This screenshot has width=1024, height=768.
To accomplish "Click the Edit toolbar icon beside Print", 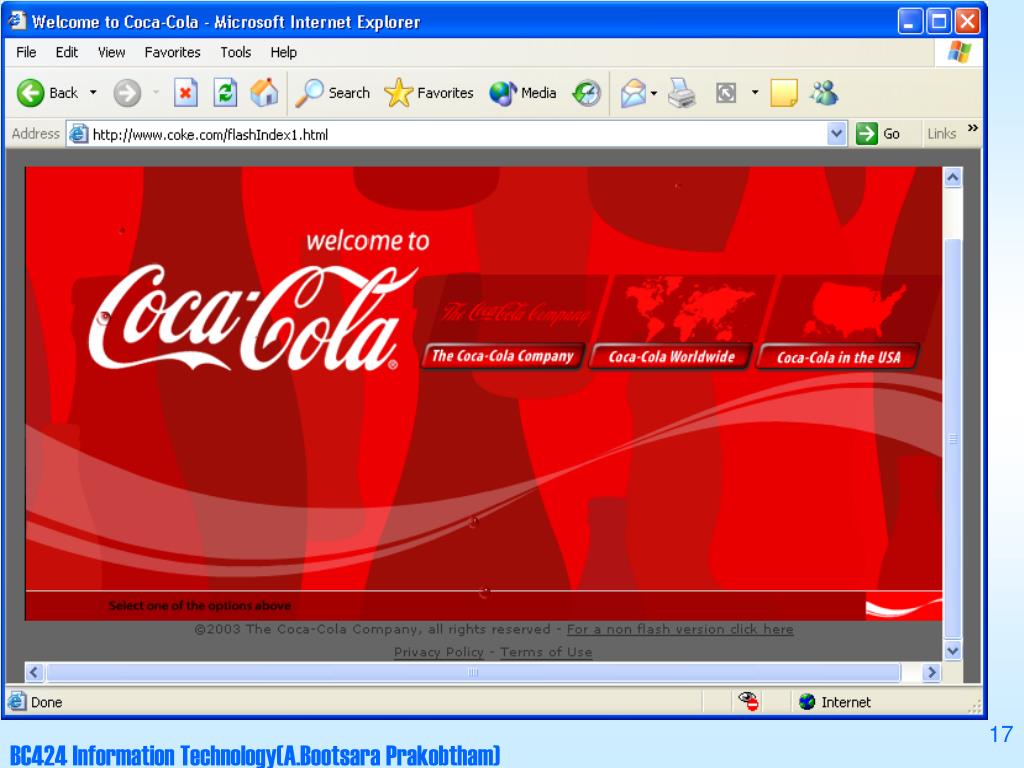I will click(x=726, y=93).
